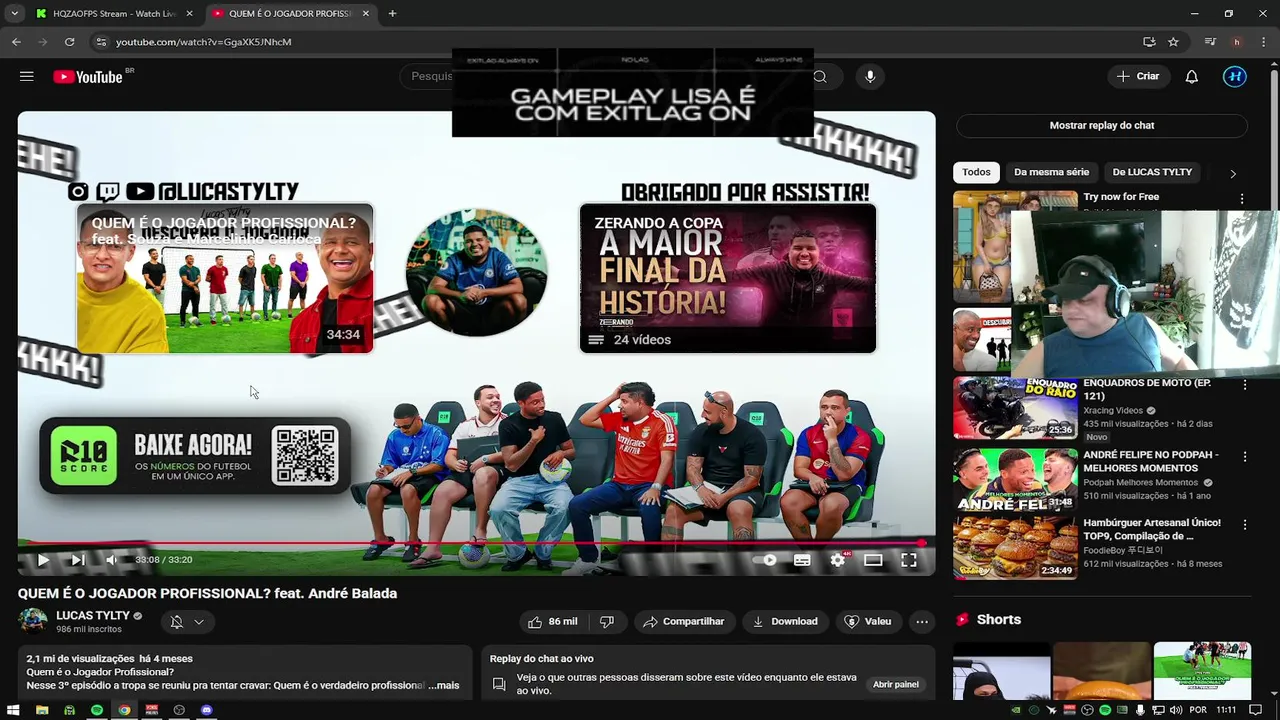
Task: Open the Criar (create) button
Action: coord(1138,77)
